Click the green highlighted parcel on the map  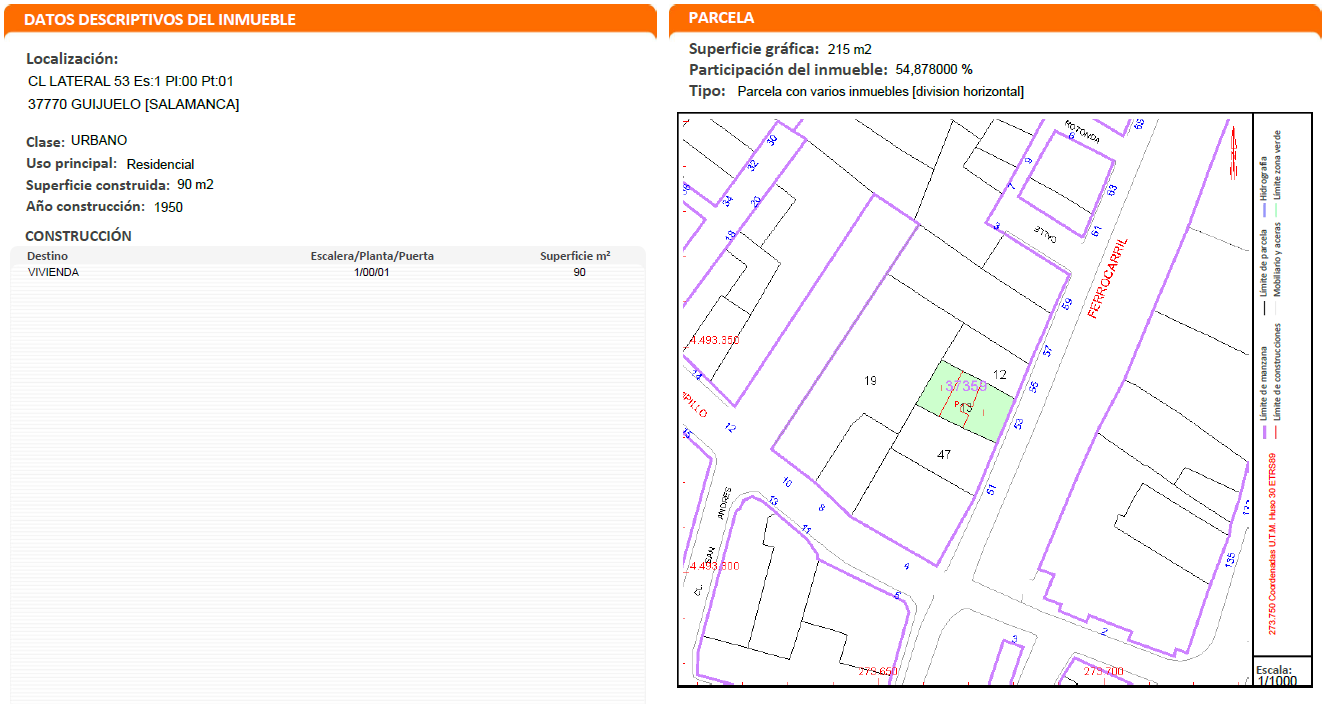[965, 402]
